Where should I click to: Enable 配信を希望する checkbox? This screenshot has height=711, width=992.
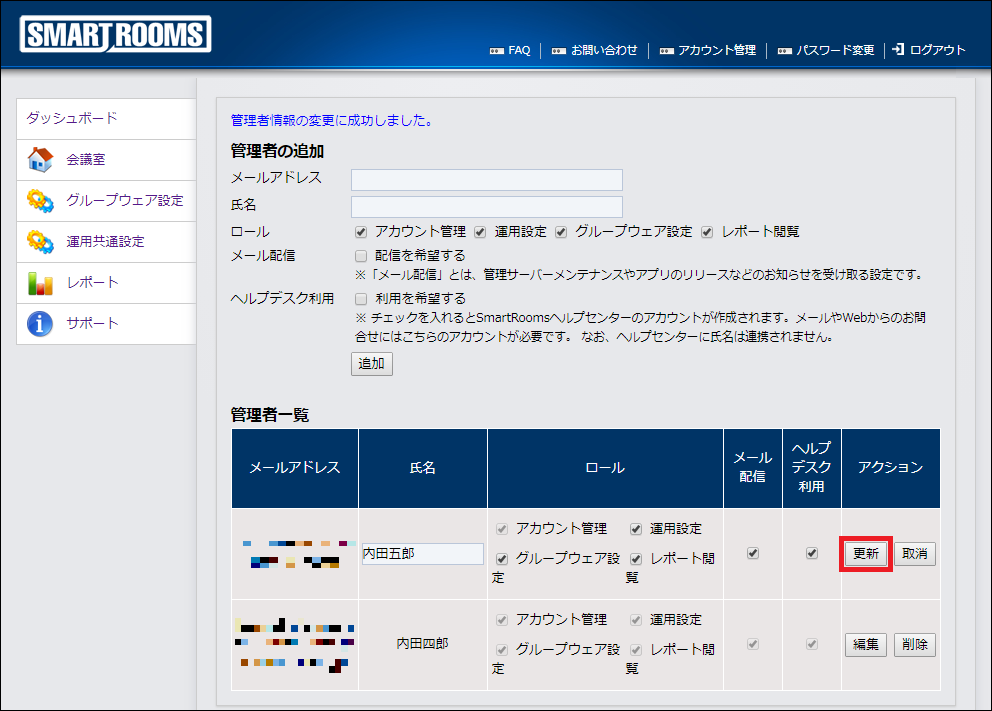tap(361, 256)
